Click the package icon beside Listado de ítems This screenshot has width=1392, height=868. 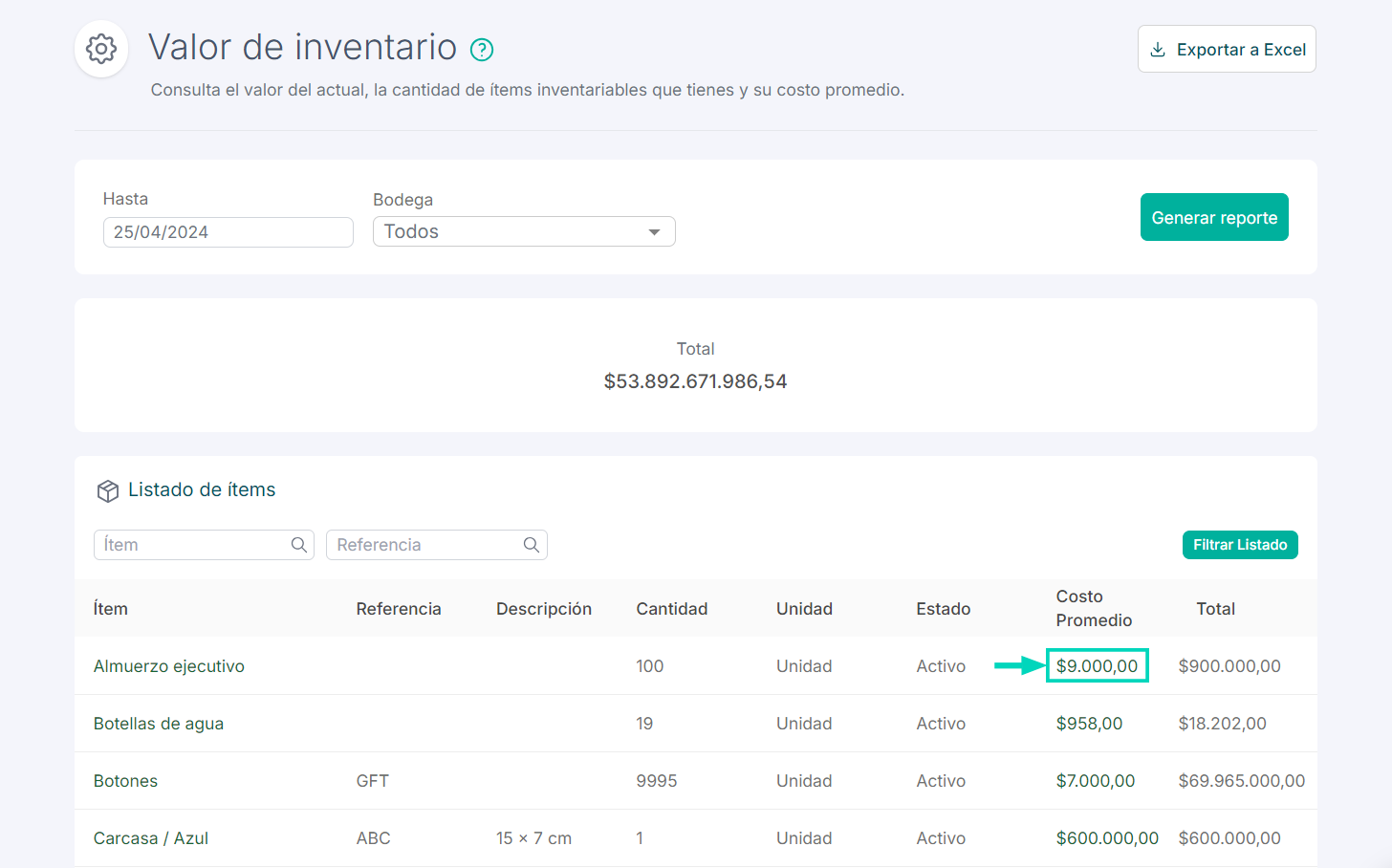pos(108,490)
